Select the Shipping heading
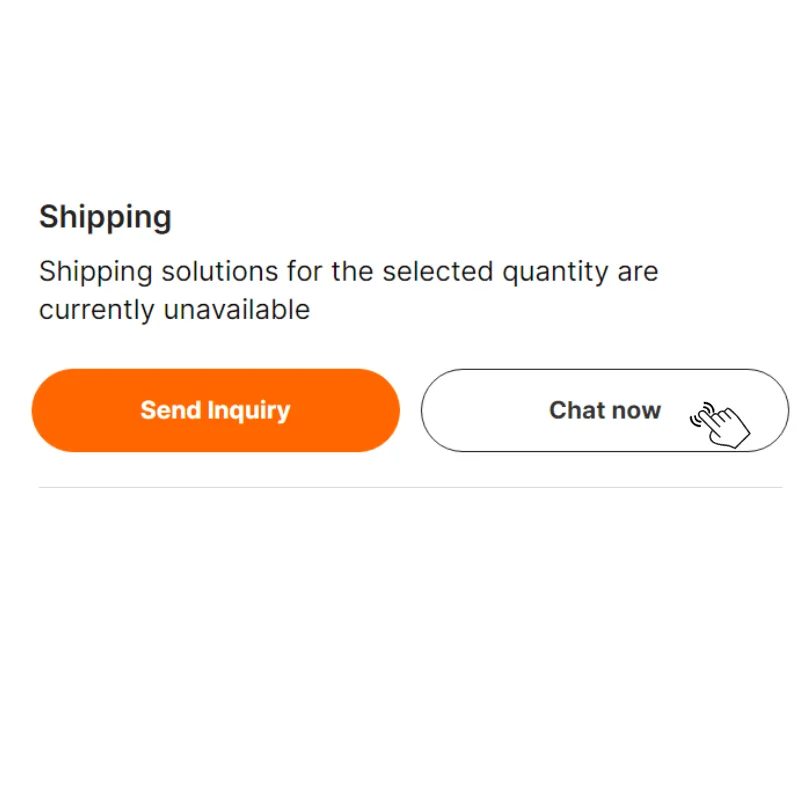Viewport: 800px width, 800px height. pos(105,217)
